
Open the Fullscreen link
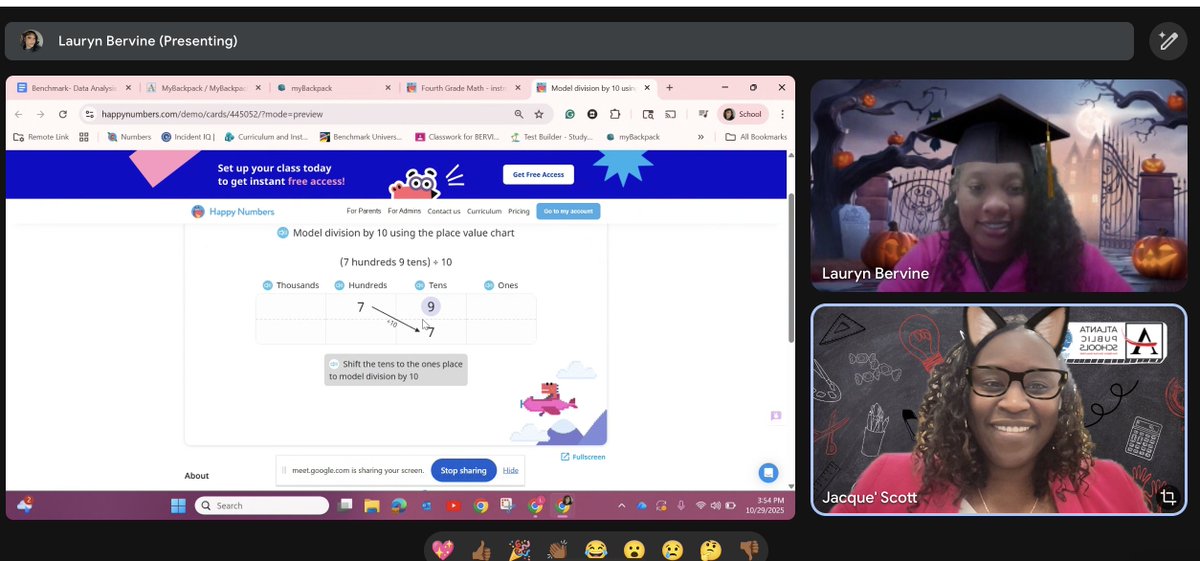[x=583, y=457]
